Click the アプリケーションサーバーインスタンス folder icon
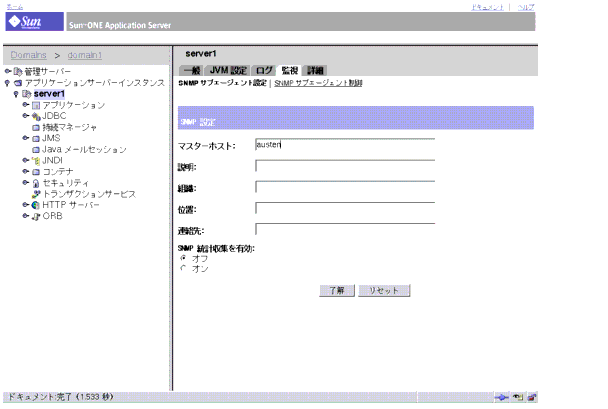This screenshot has width=608, height=409. click(x=18, y=83)
